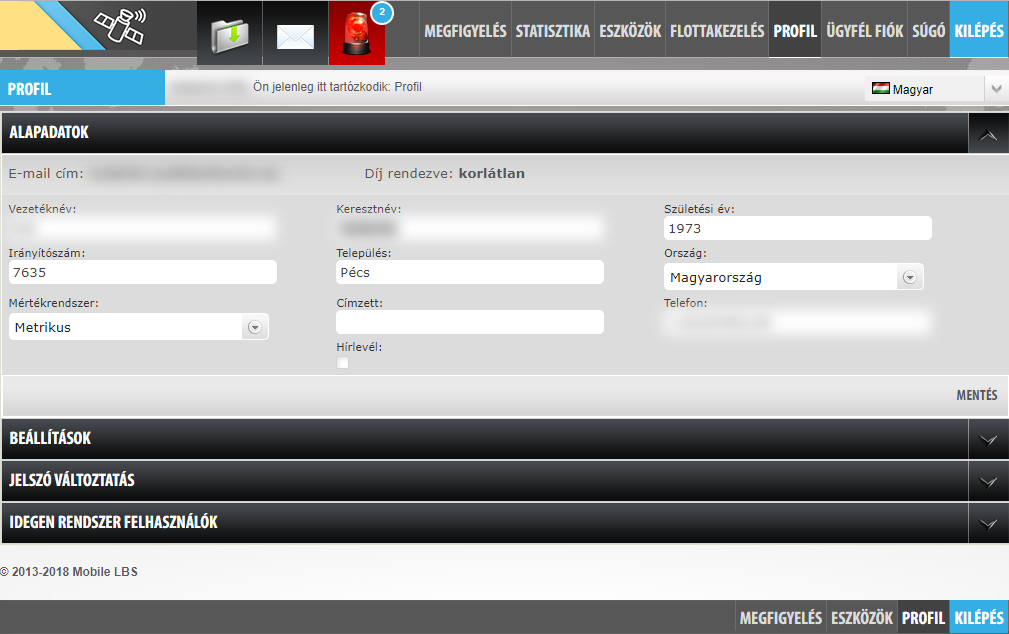Screen dimensions: 1009x634
Task: Open the language selector dropdown arrow
Action: (996, 89)
